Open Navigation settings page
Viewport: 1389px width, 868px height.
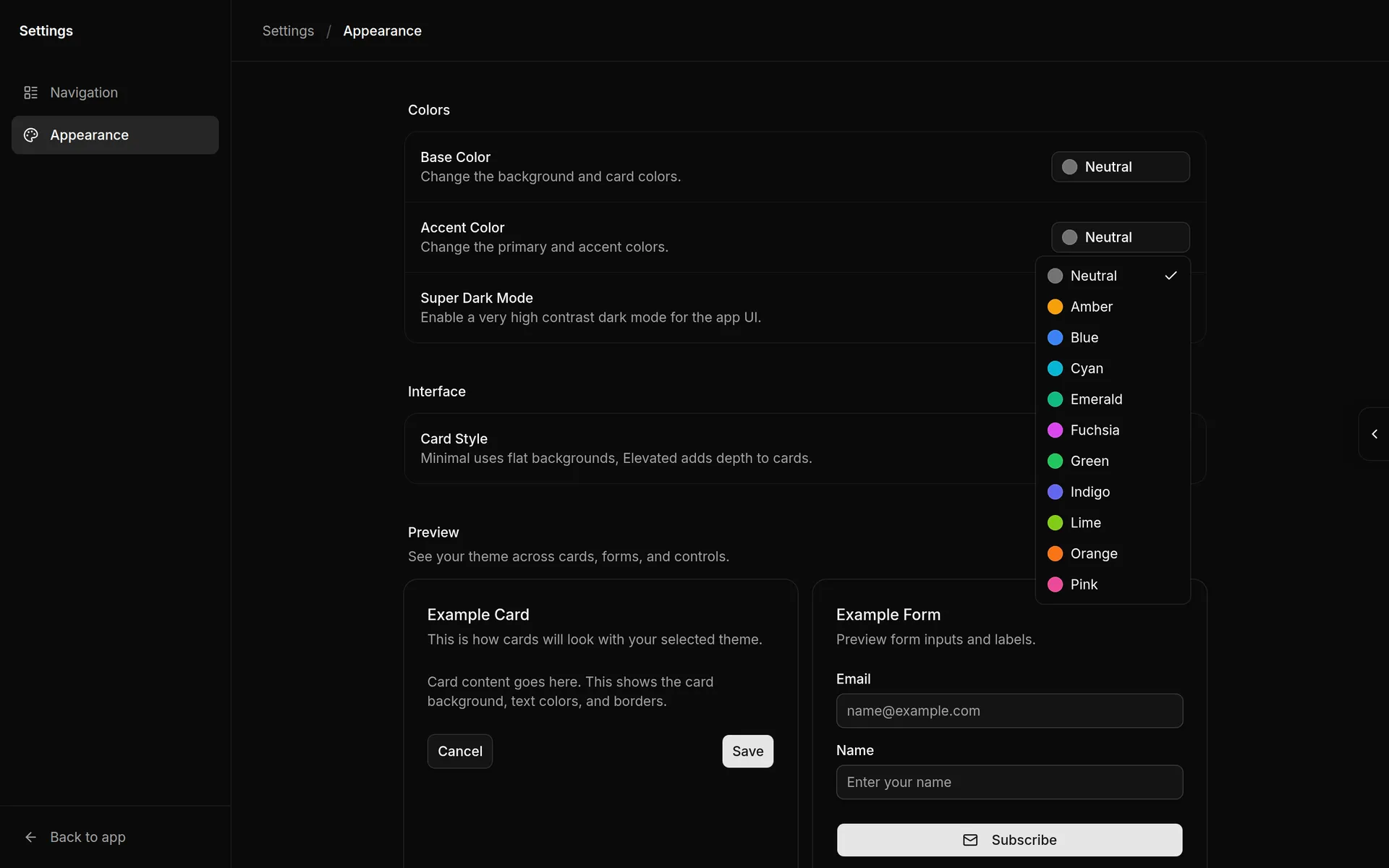pos(115,93)
